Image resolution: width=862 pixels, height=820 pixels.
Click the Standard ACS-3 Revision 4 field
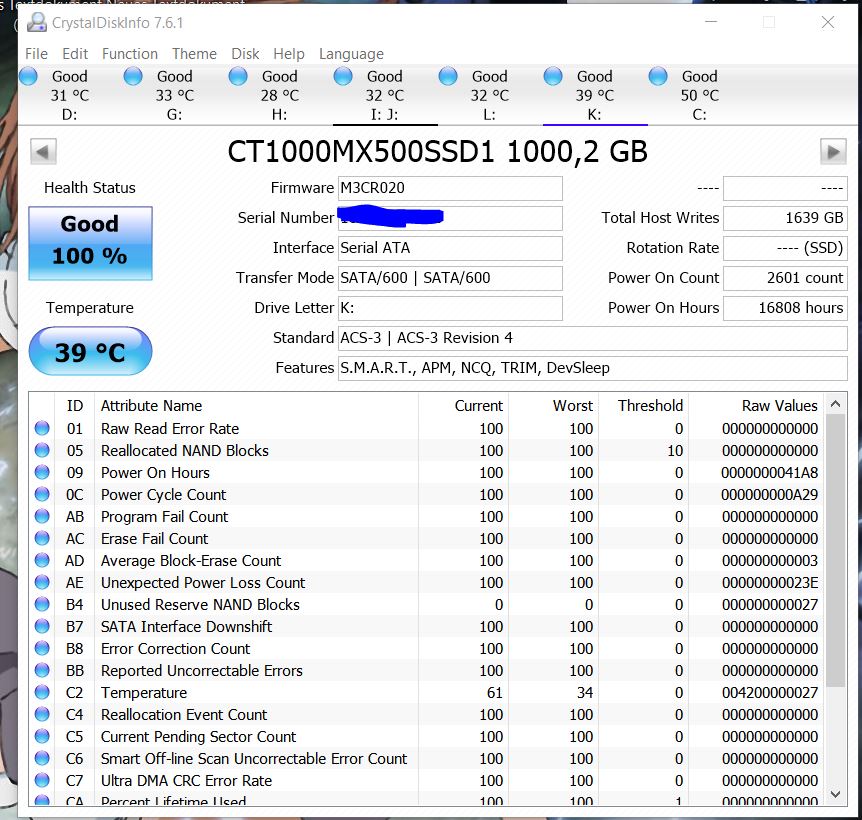pyautogui.click(x=593, y=337)
